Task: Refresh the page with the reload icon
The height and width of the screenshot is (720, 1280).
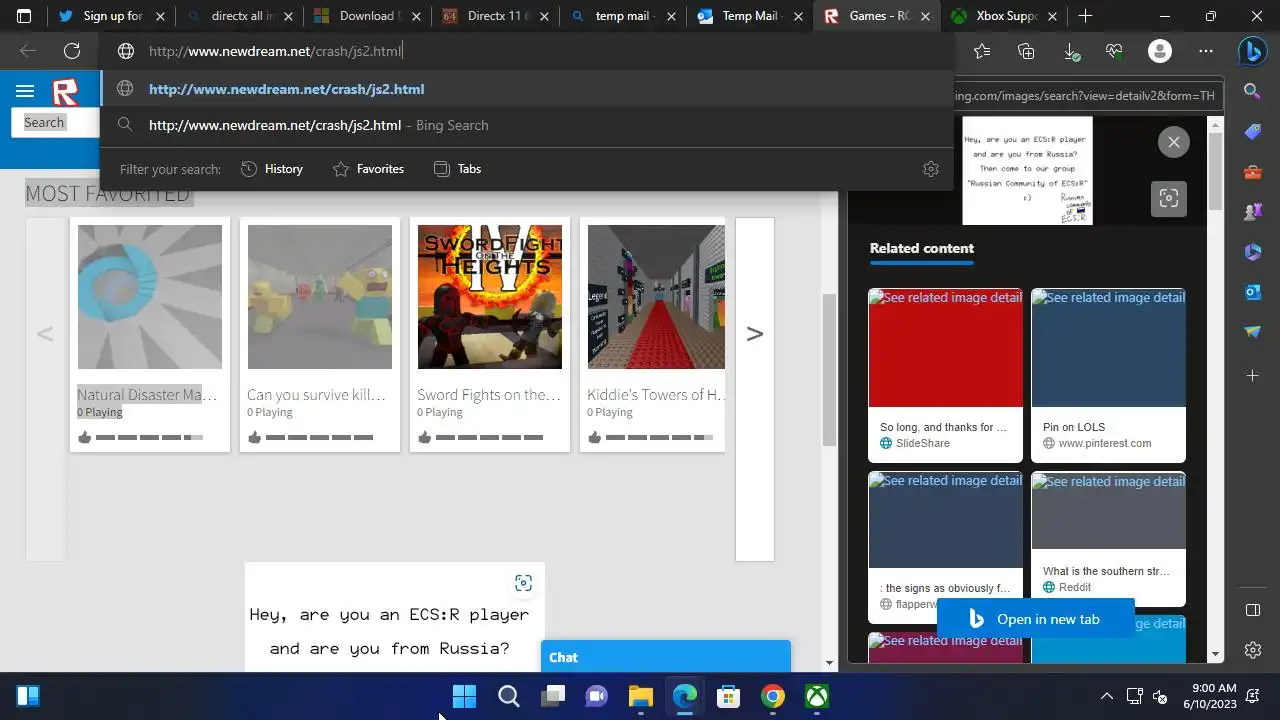Action: 72,51
